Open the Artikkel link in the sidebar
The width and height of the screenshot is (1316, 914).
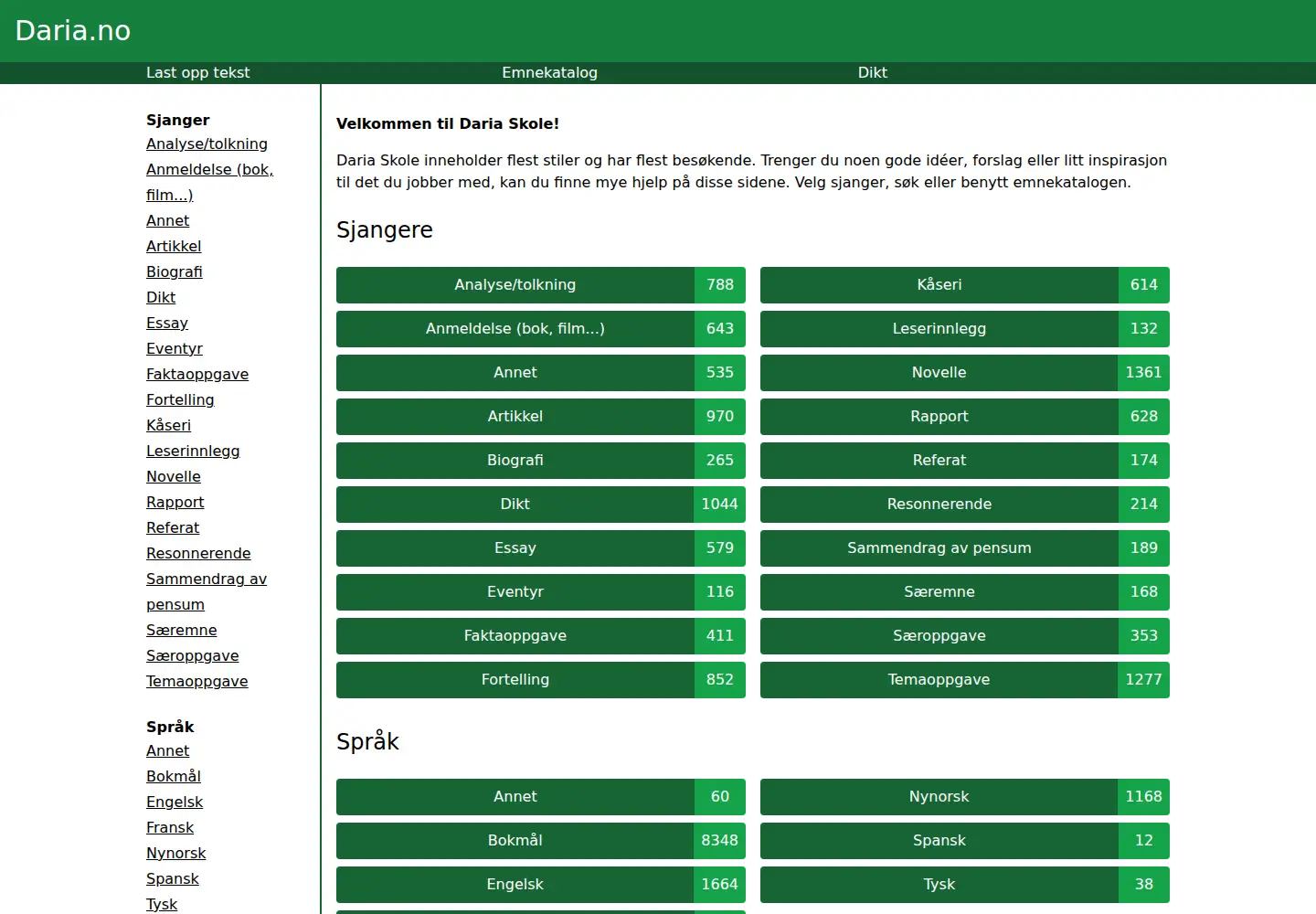coord(174,247)
